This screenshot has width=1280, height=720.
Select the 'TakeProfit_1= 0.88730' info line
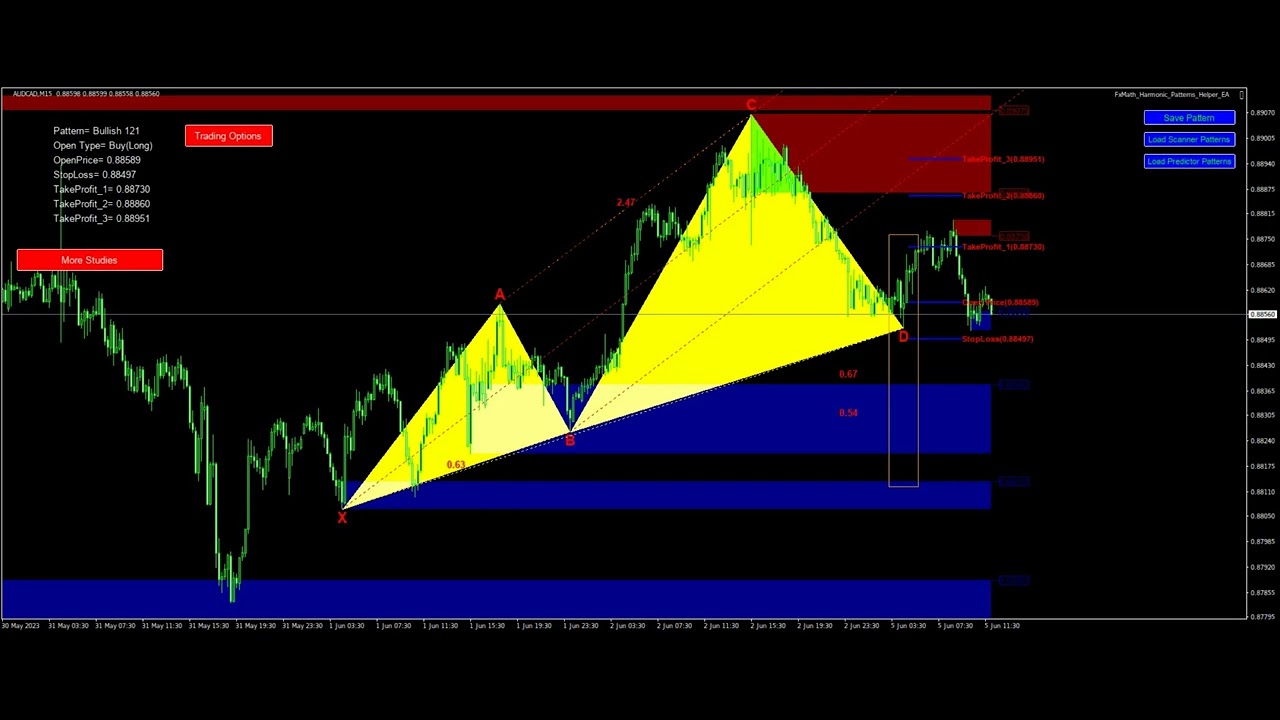[101, 189]
